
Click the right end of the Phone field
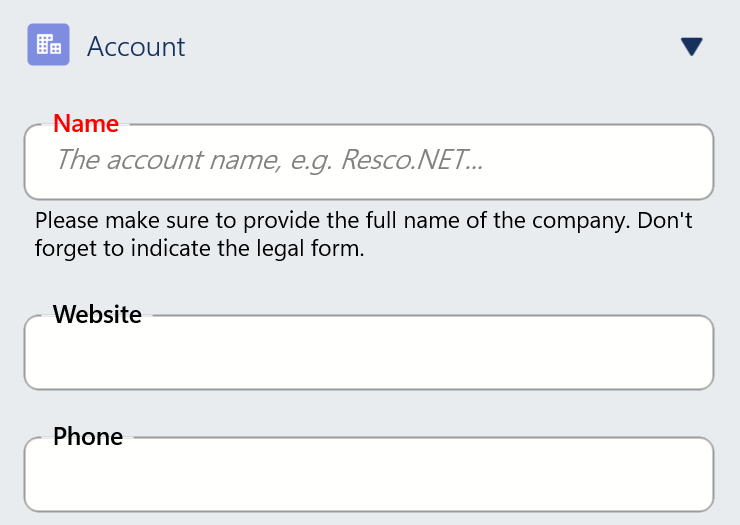(690, 476)
